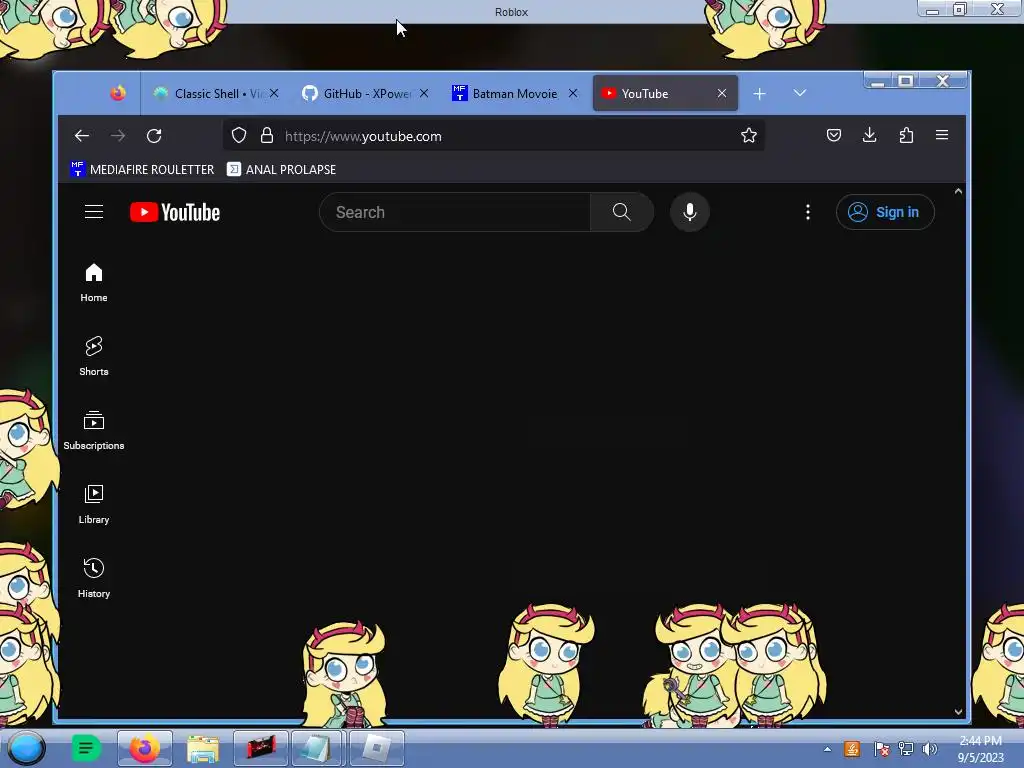Close the Classic Shell tab
The image size is (1024, 768).
click(274, 93)
